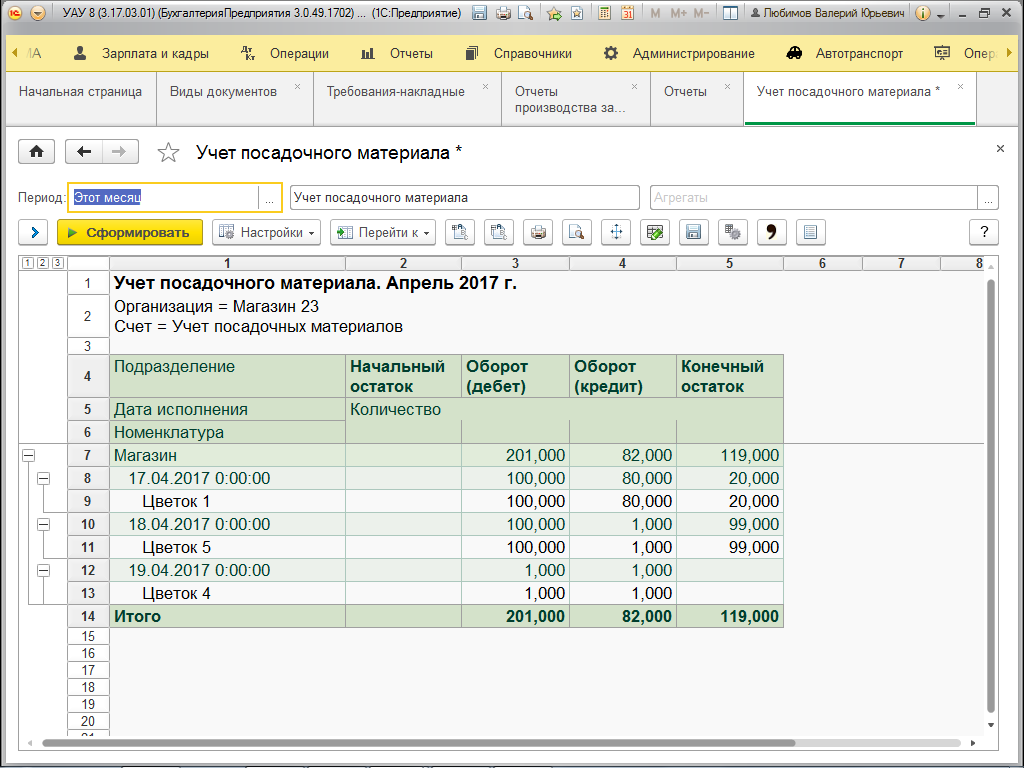Open the Перейти к dropdown
The image size is (1024, 768).
(383, 232)
